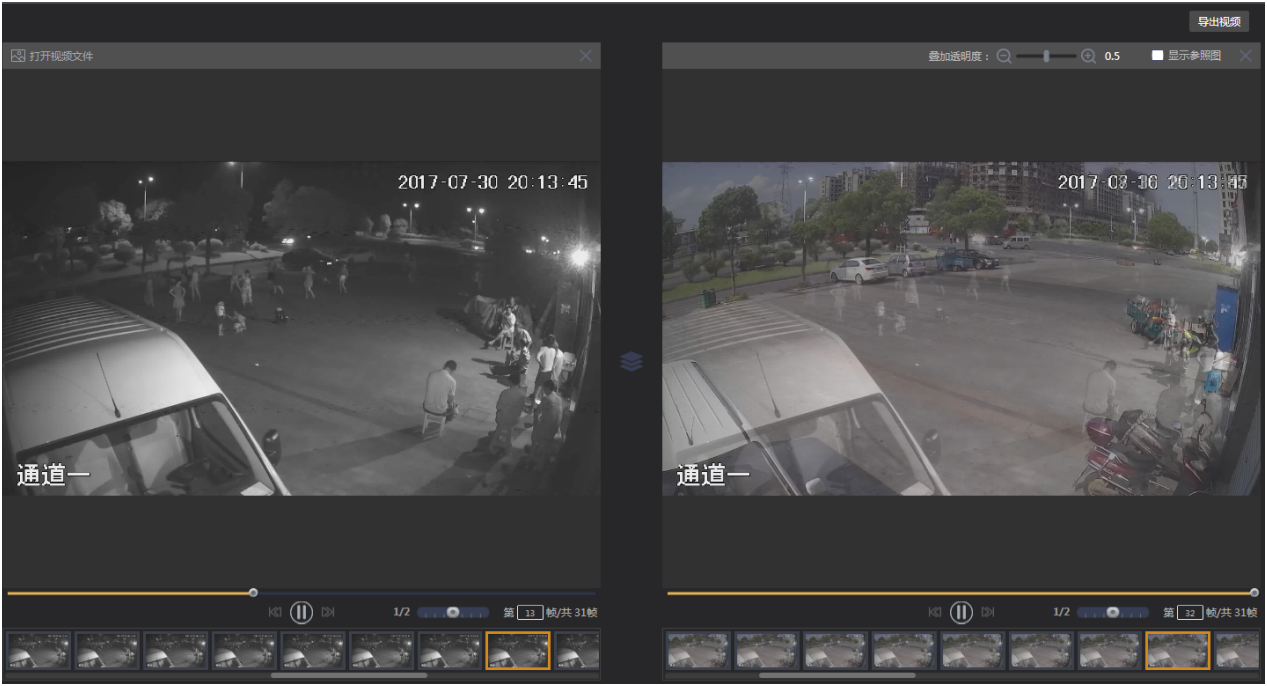Step to previous frame in right panel
Screen dimensions: 1267x686
[x=935, y=612]
